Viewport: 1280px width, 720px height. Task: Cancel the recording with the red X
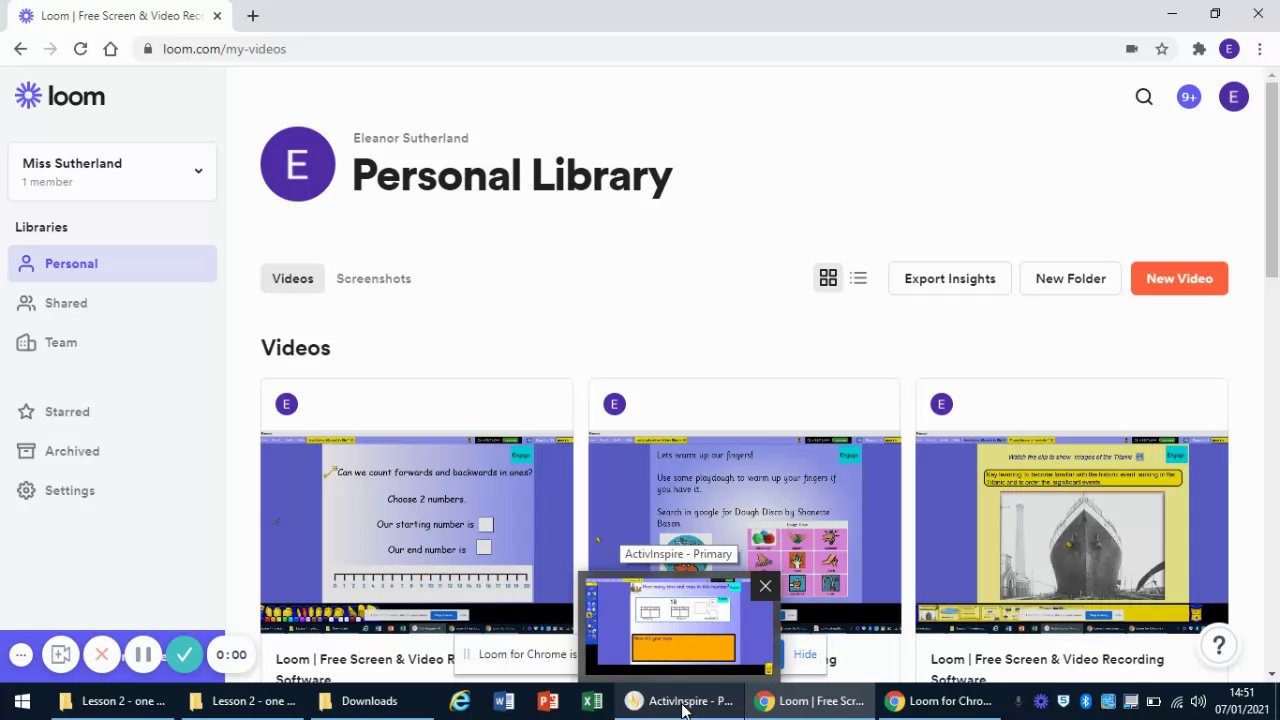coord(101,655)
